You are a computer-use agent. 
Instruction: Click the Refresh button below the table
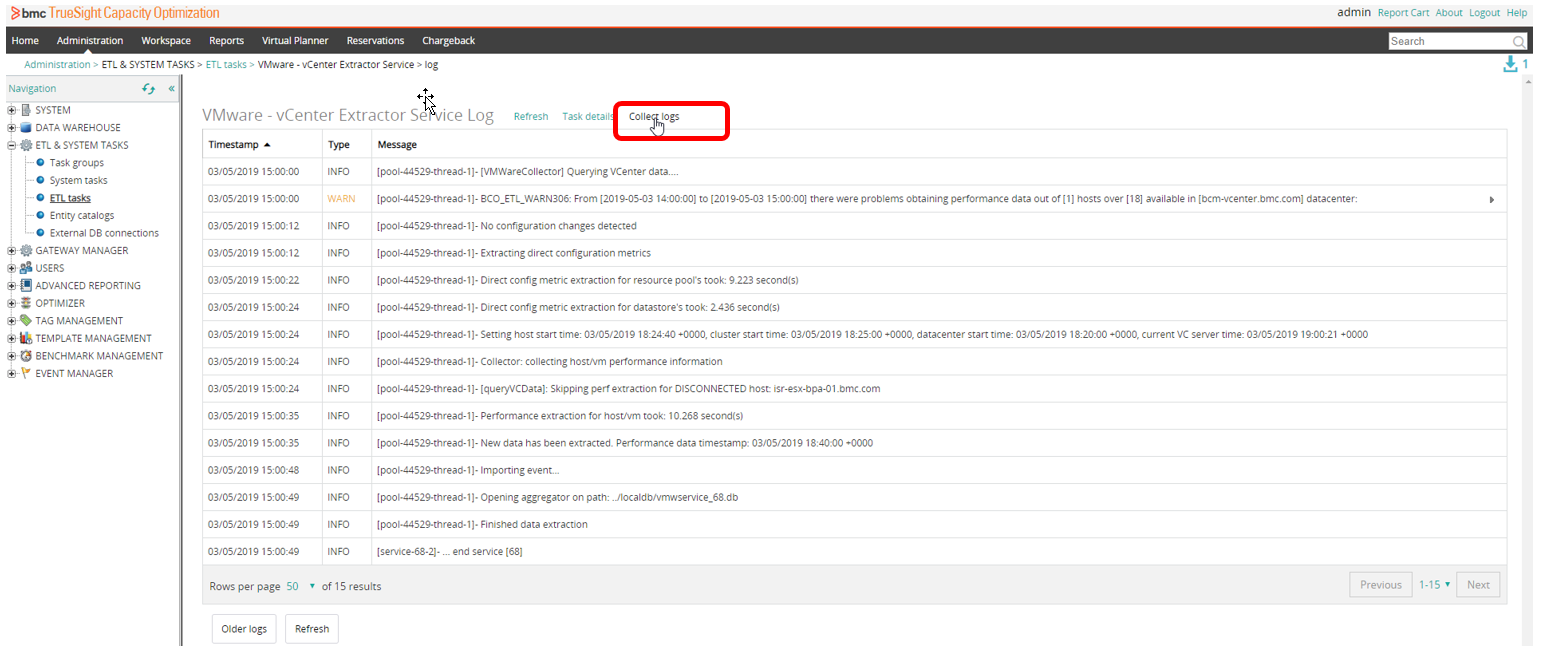[312, 629]
